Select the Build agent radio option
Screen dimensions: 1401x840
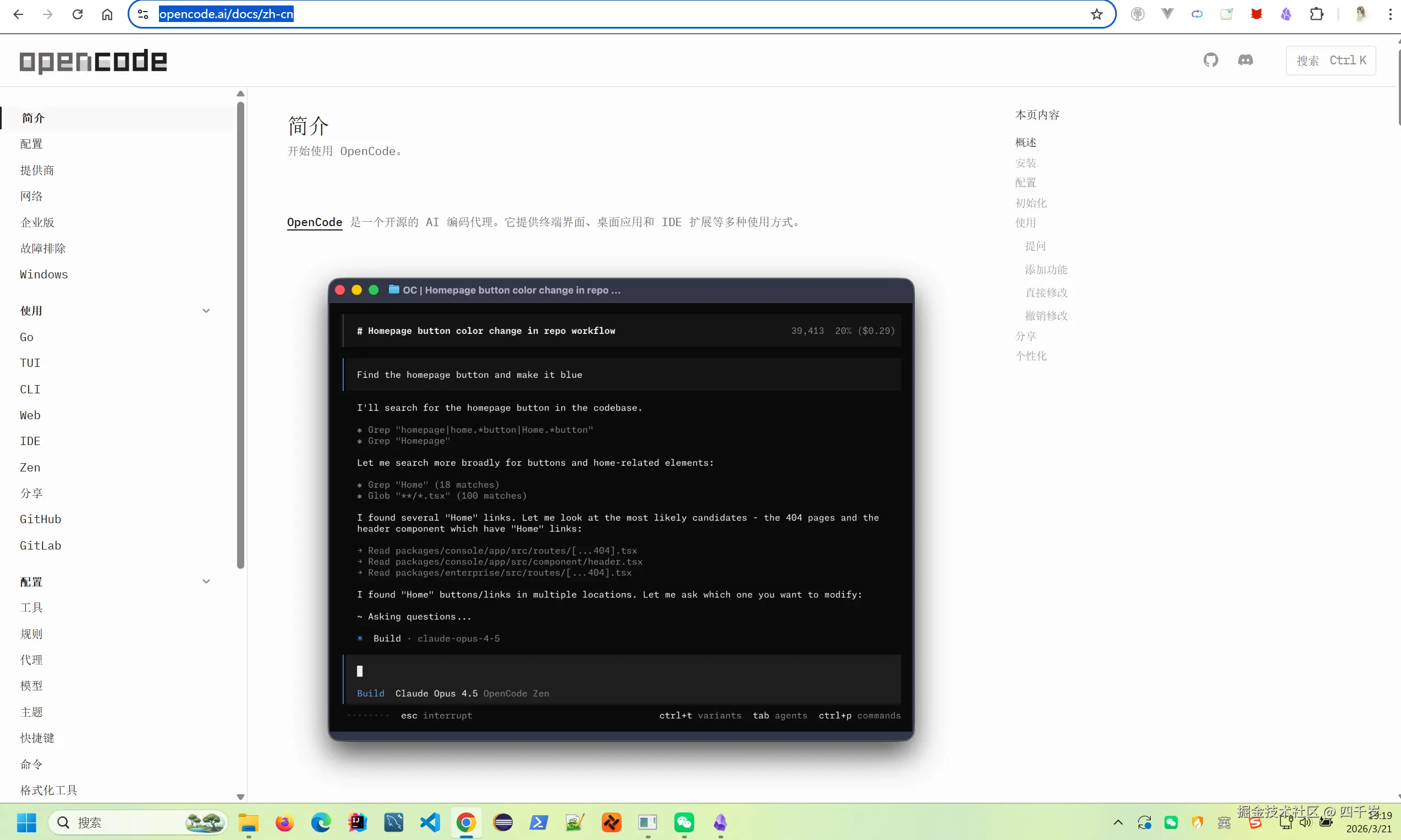point(360,638)
